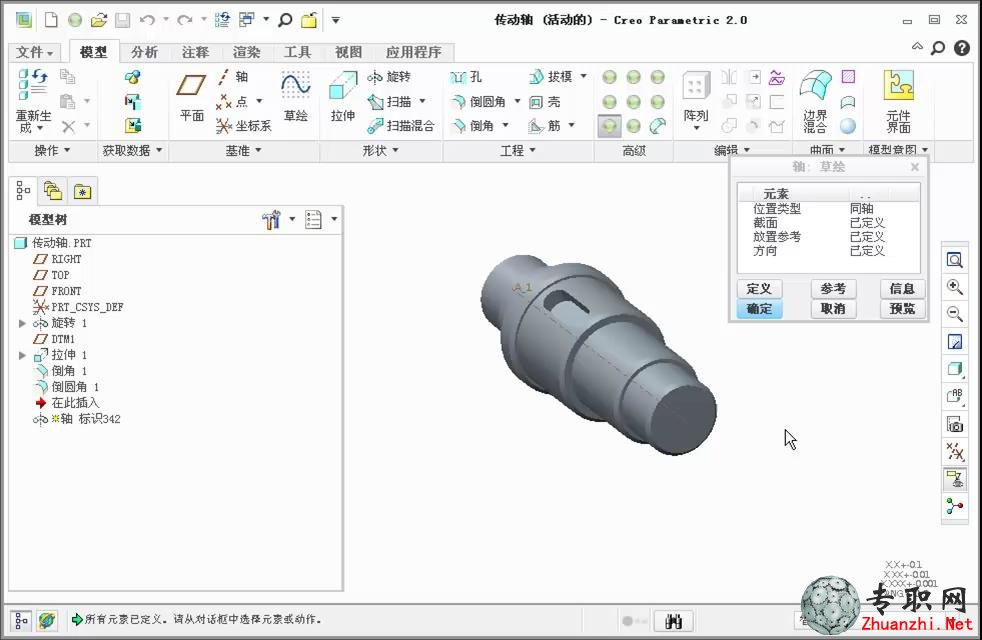The width and height of the screenshot is (982, 640).
Task: Click the 参考 button in dialog
Action: pos(833,289)
